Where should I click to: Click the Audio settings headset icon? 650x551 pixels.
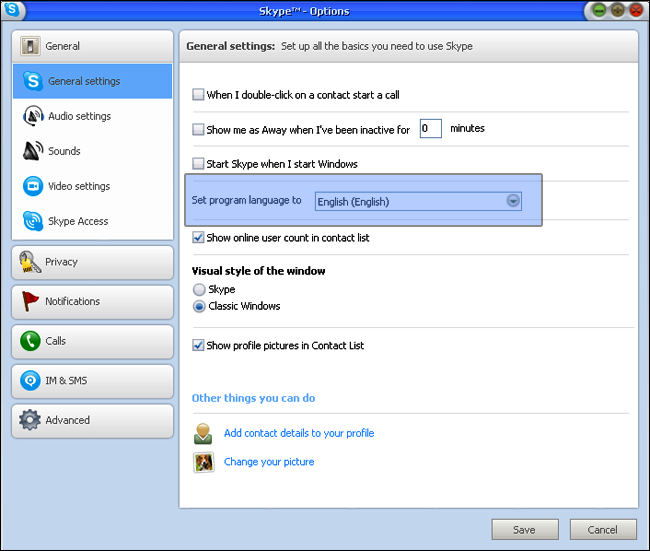tap(33, 116)
